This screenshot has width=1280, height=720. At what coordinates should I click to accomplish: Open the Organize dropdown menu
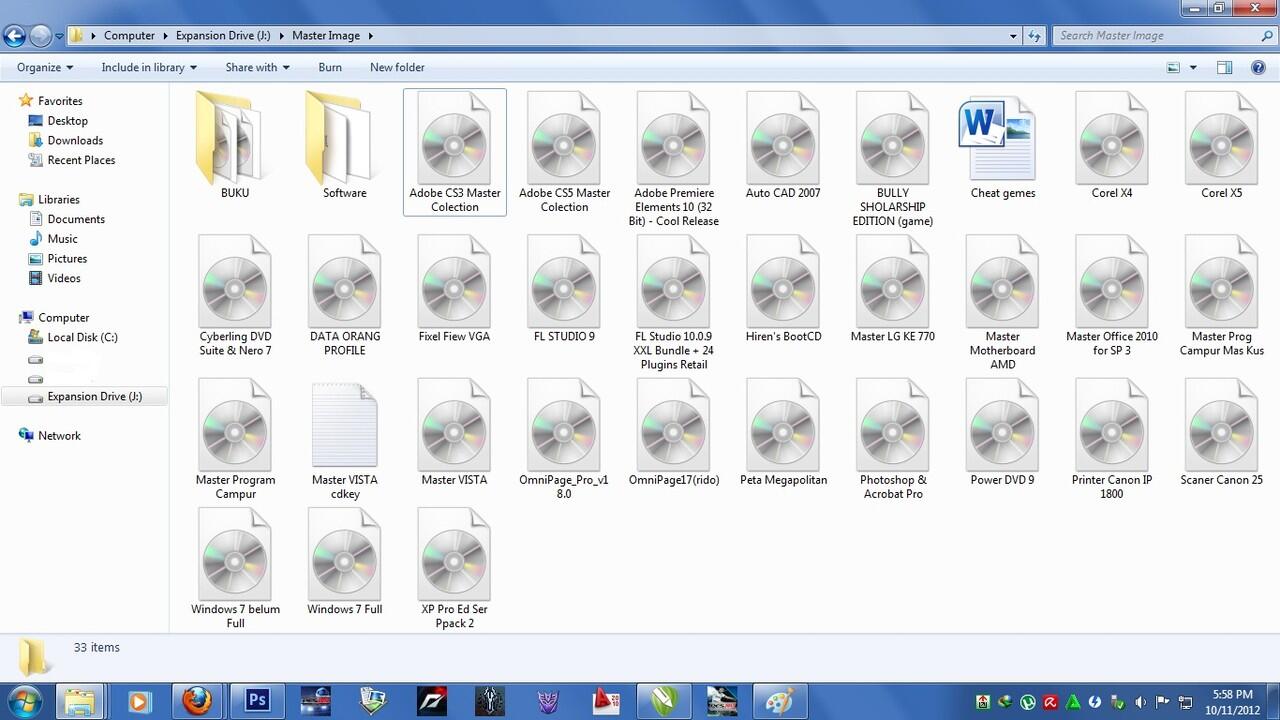(45, 67)
